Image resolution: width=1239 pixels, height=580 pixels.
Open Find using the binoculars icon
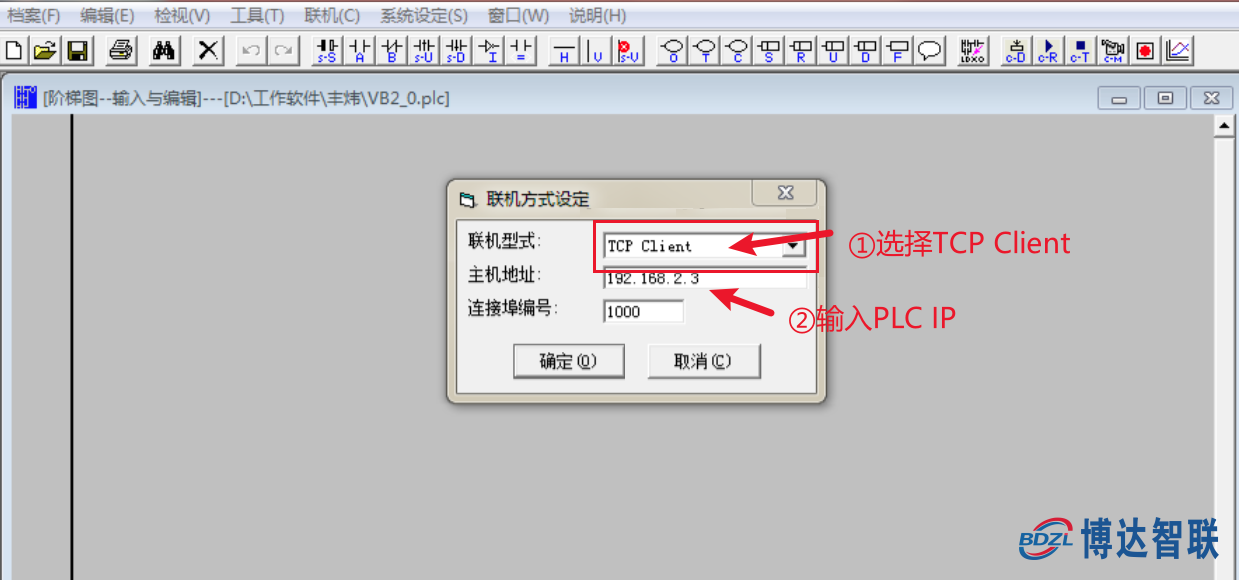[x=164, y=50]
